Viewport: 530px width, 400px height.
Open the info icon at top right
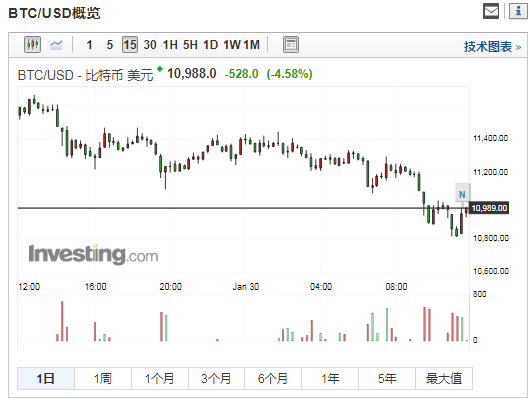518,11
